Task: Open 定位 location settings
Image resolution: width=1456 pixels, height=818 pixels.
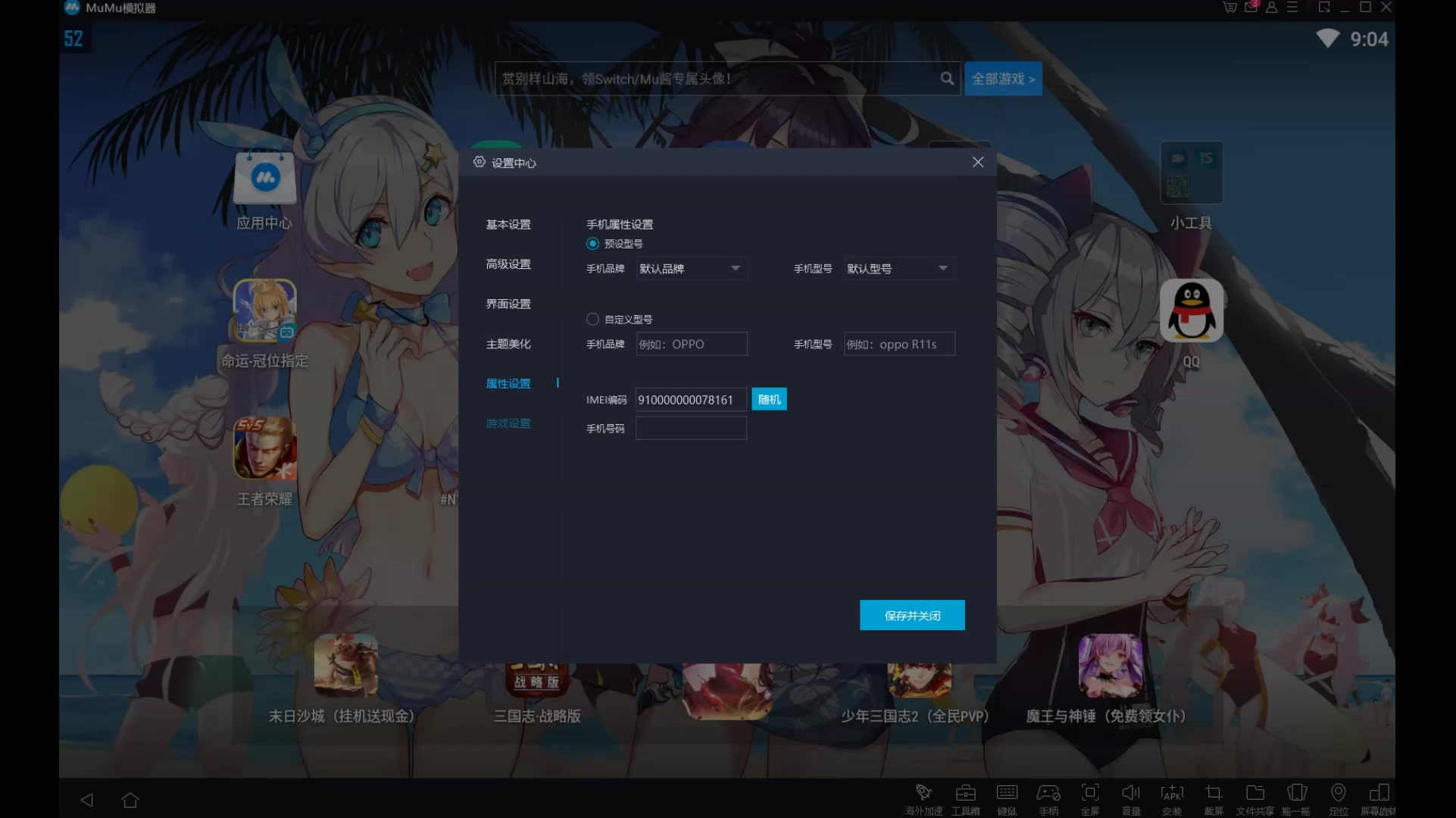Action: click(1339, 799)
